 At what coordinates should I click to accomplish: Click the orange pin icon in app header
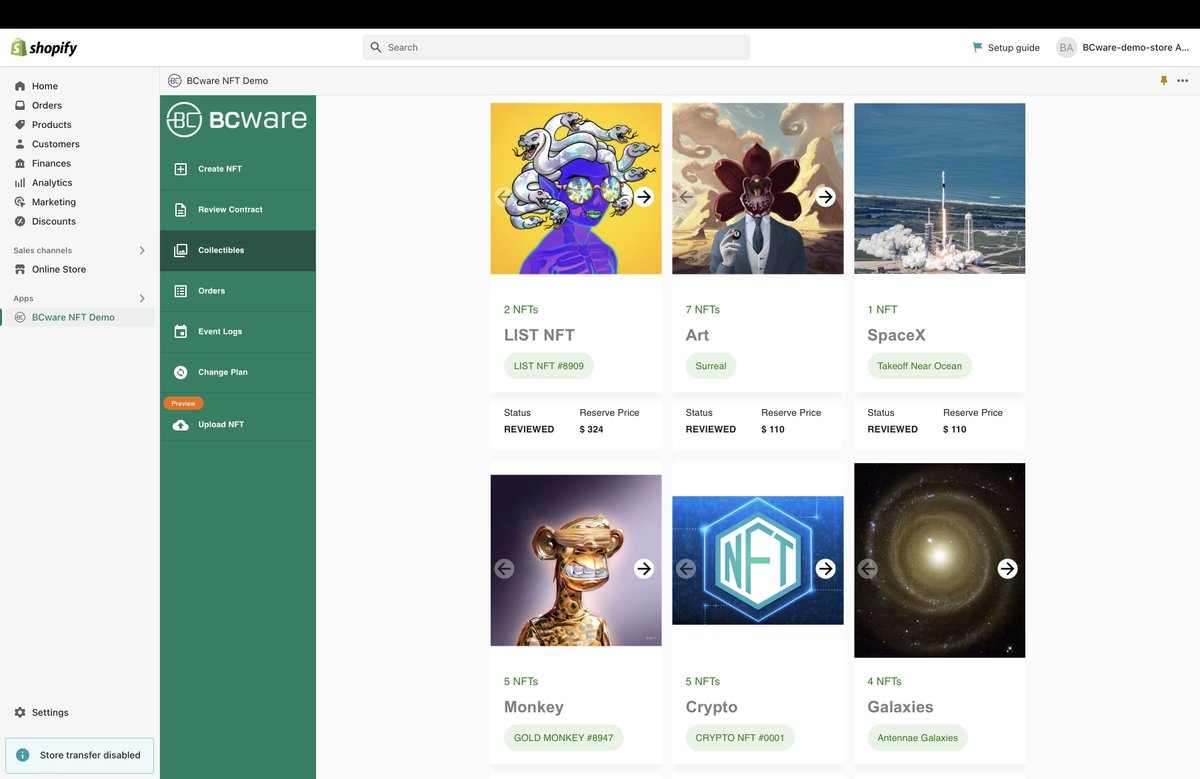pyautogui.click(x=1163, y=81)
